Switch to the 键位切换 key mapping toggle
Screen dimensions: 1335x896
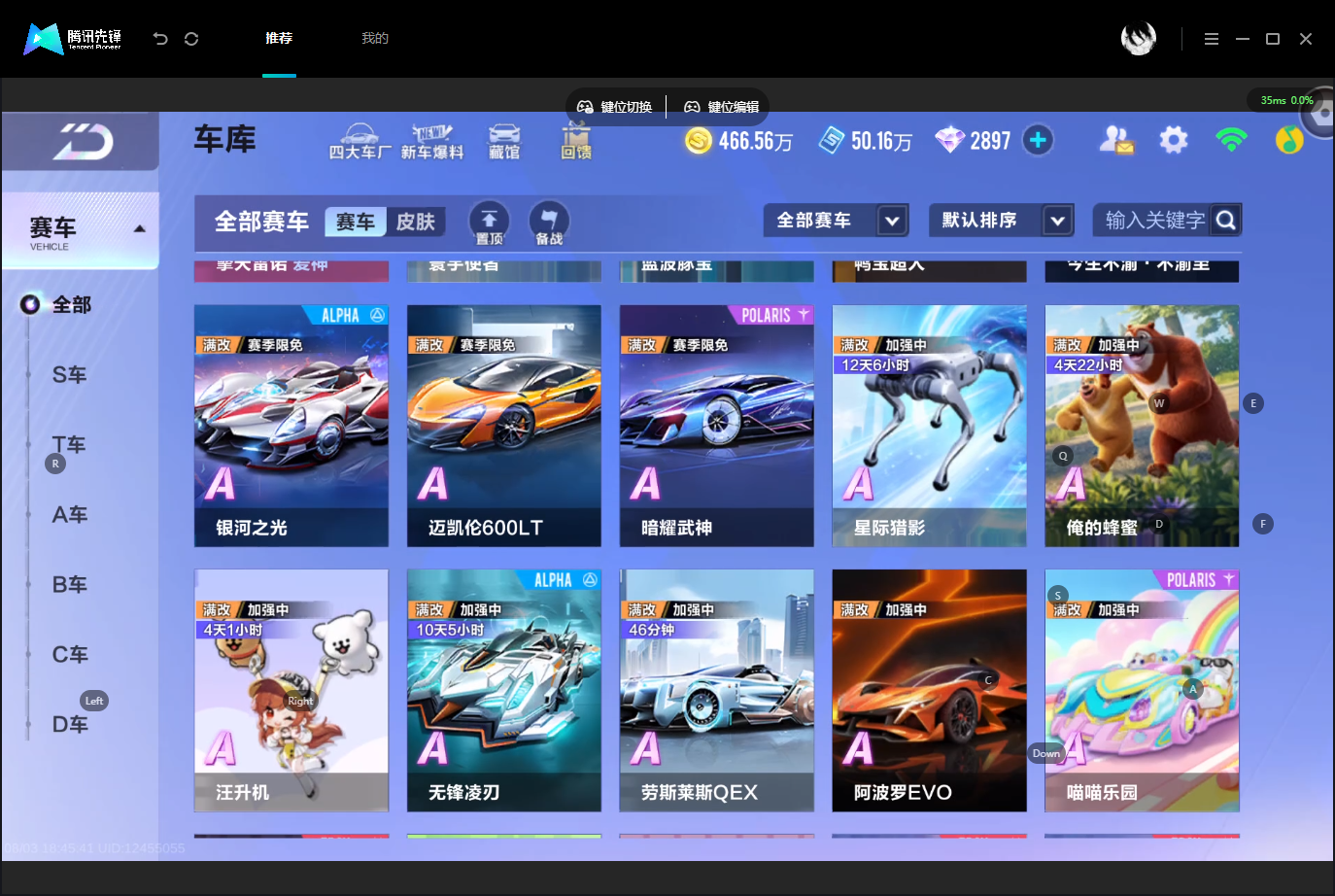pyautogui.click(x=615, y=107)
